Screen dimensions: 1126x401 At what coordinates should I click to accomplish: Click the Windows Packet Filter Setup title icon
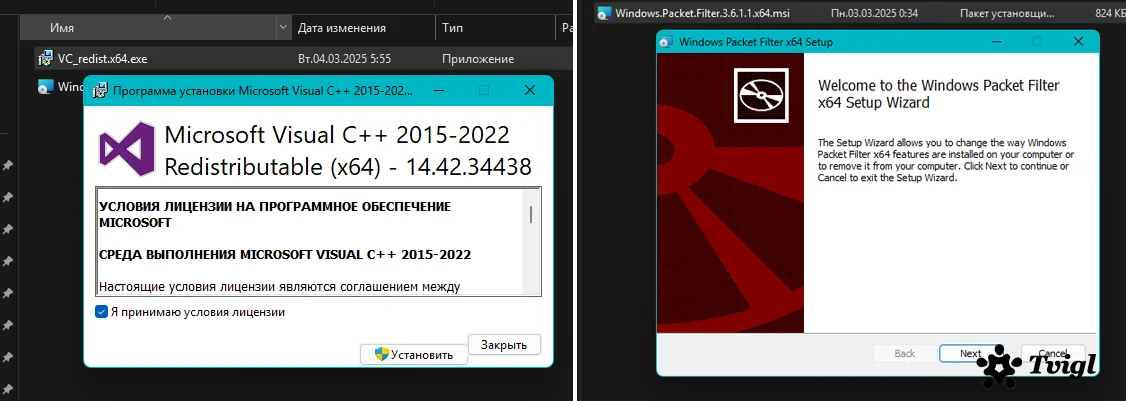tap(667, 42)
